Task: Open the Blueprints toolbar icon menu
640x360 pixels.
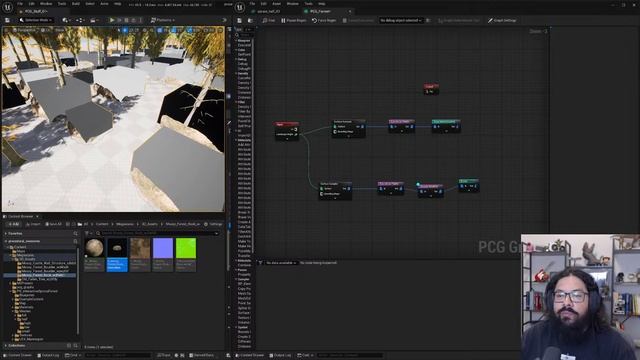Action: click(x=80, y=20)
